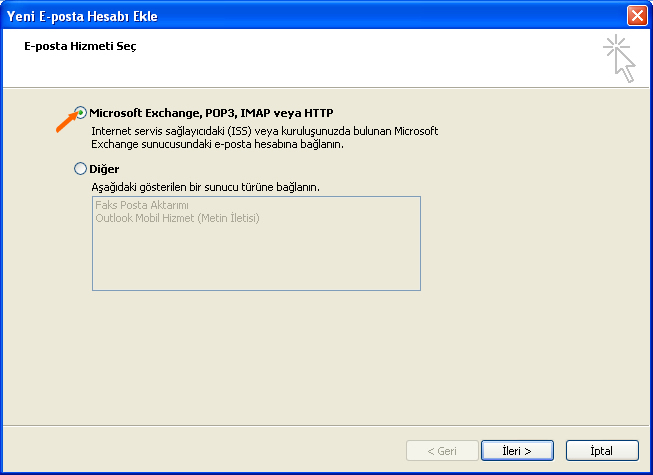Click the disabled < Geri button
The width and height of the screenshot is (653, 475).
(442, 451)
